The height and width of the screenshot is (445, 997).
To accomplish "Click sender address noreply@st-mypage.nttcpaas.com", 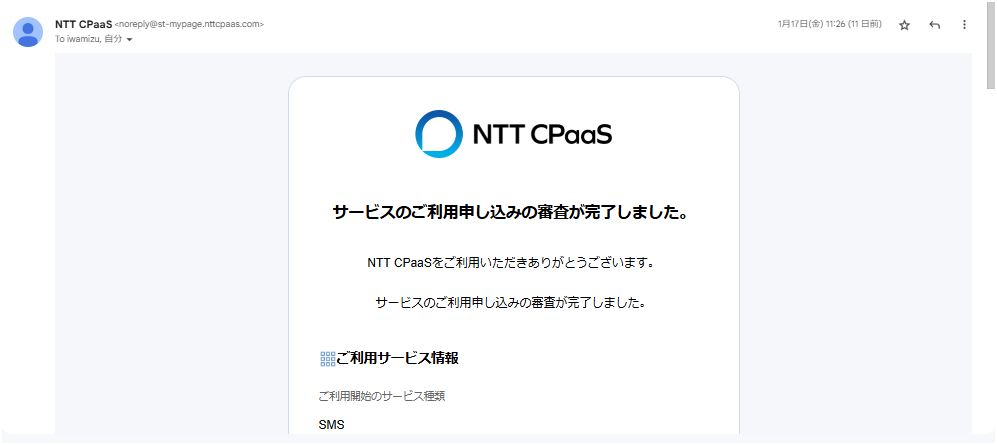I will [189, 24].
